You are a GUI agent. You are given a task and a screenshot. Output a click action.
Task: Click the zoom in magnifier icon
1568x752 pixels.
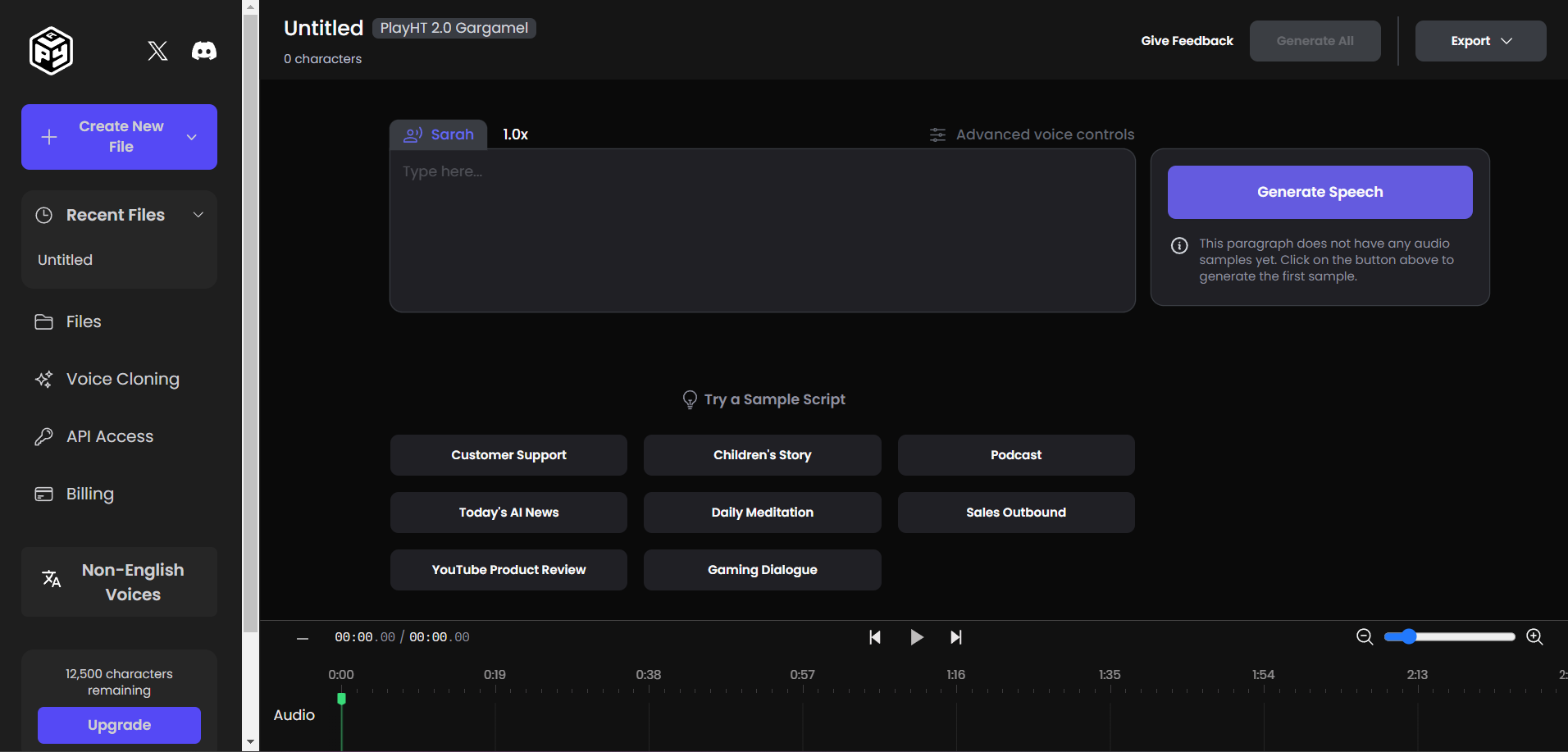pyautogui.click(x=1534, y=637)
